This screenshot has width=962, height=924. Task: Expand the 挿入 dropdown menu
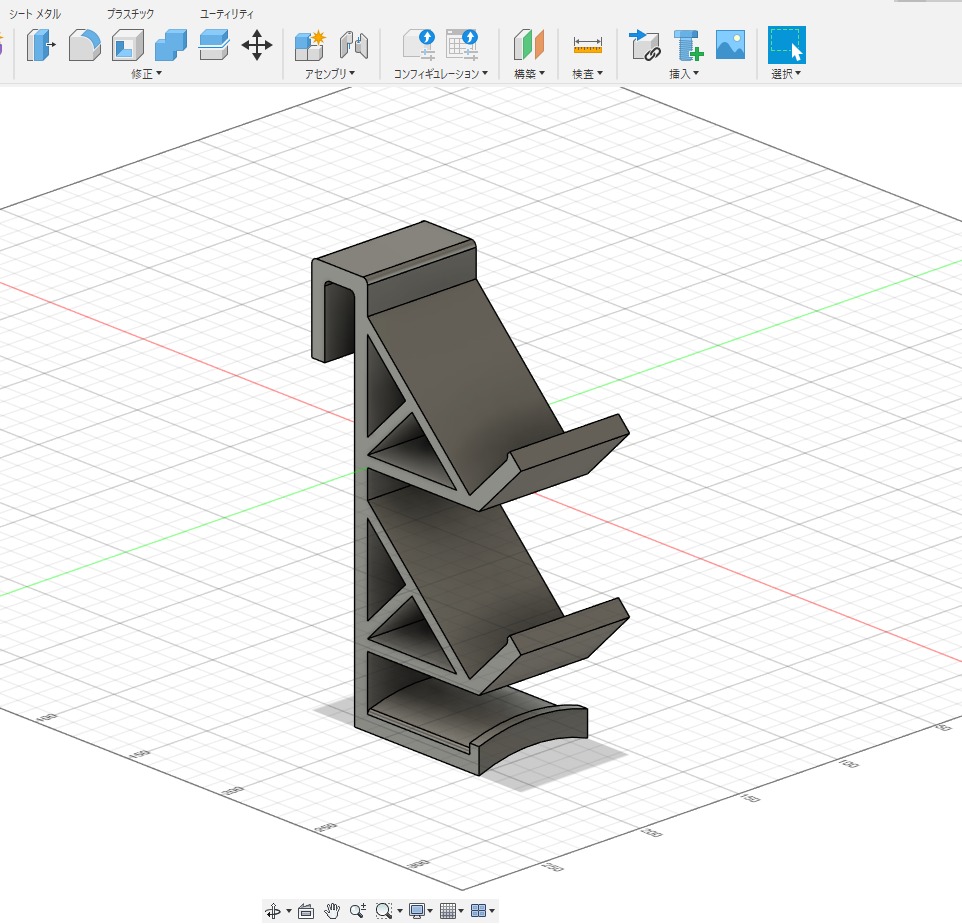[x=684, y=74]
